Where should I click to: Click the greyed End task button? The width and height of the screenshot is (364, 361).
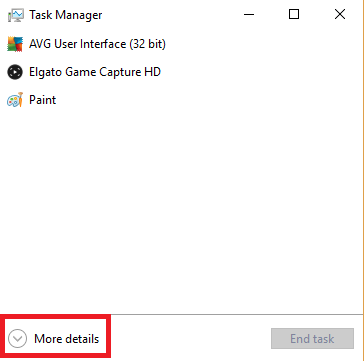tap(312, 339)
